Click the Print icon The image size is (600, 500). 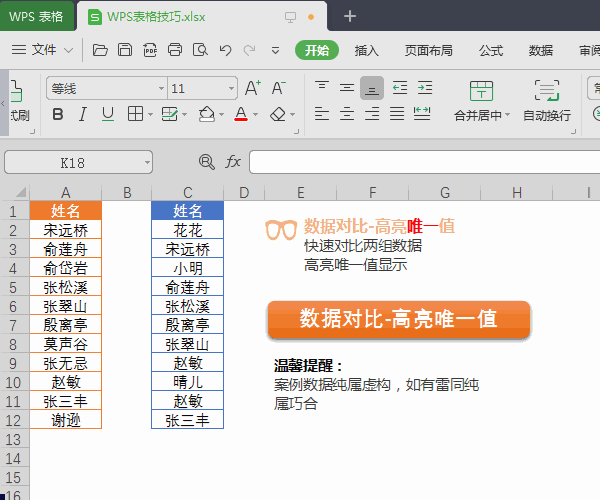tap(175, 50)
